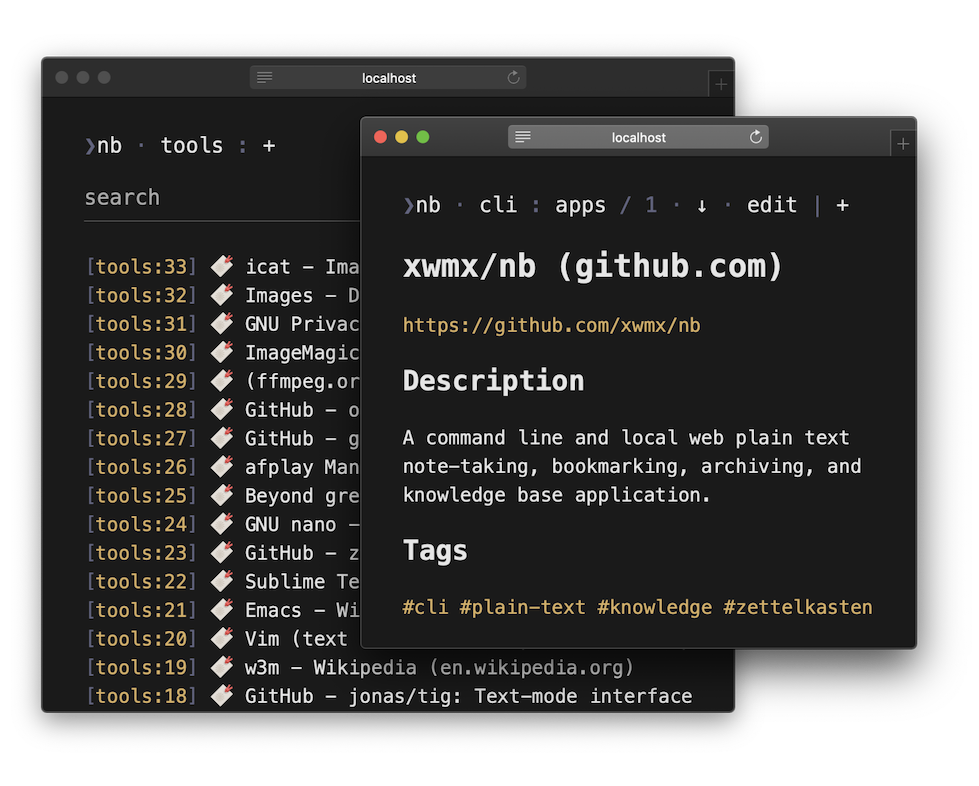Open reader view in front window's address bar

point(523,137)
